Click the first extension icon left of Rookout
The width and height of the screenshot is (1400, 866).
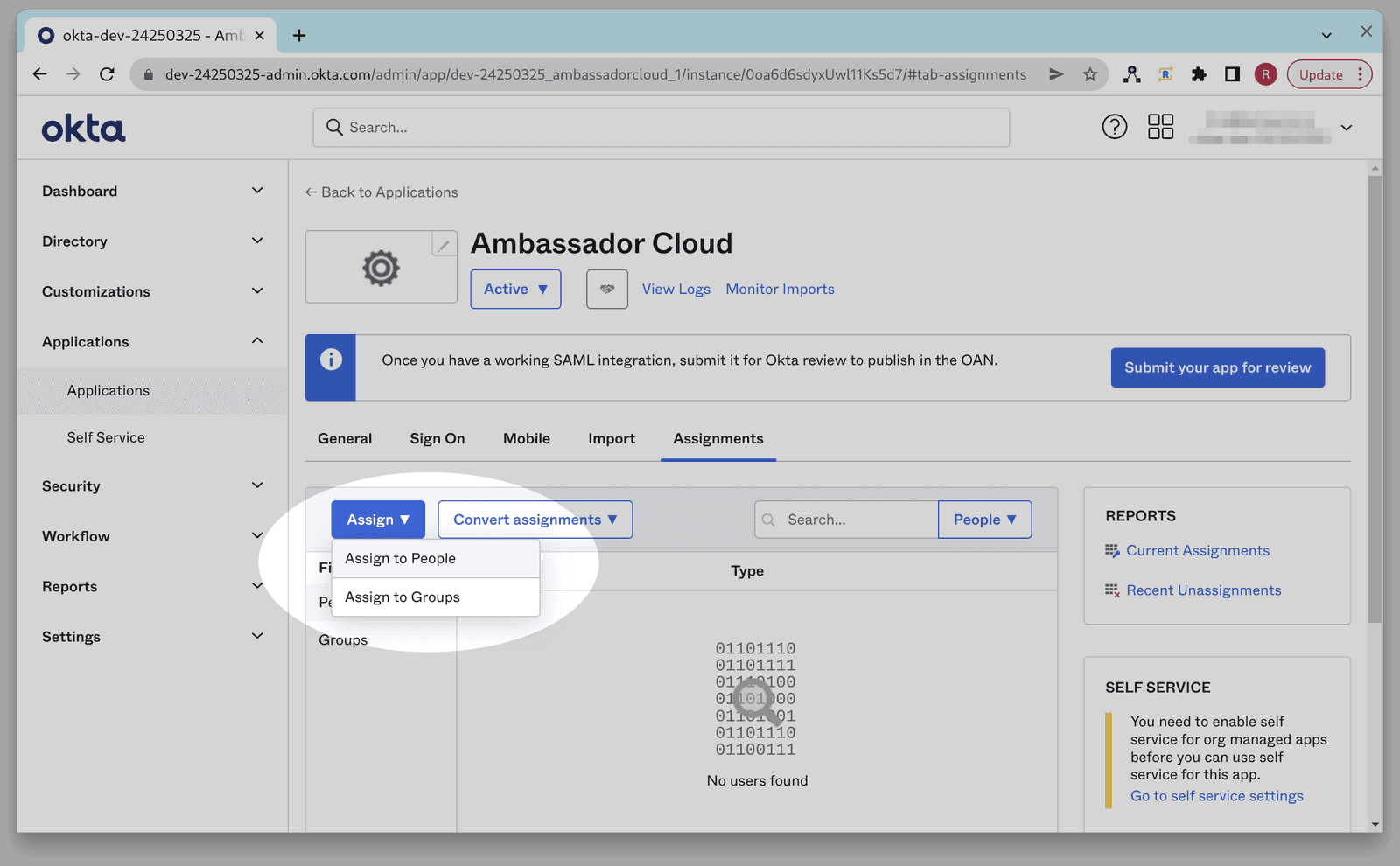tap(1132, 74)
